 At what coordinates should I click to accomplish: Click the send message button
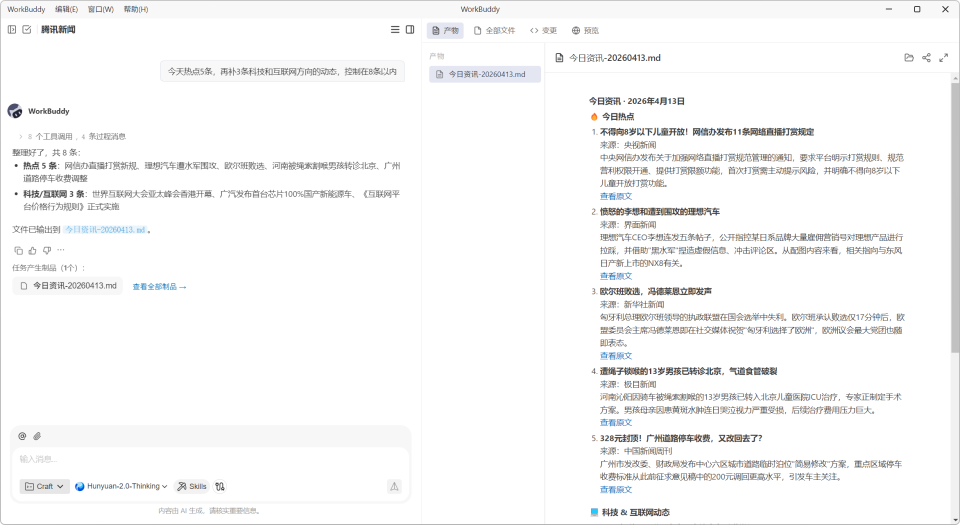(394, 486)
